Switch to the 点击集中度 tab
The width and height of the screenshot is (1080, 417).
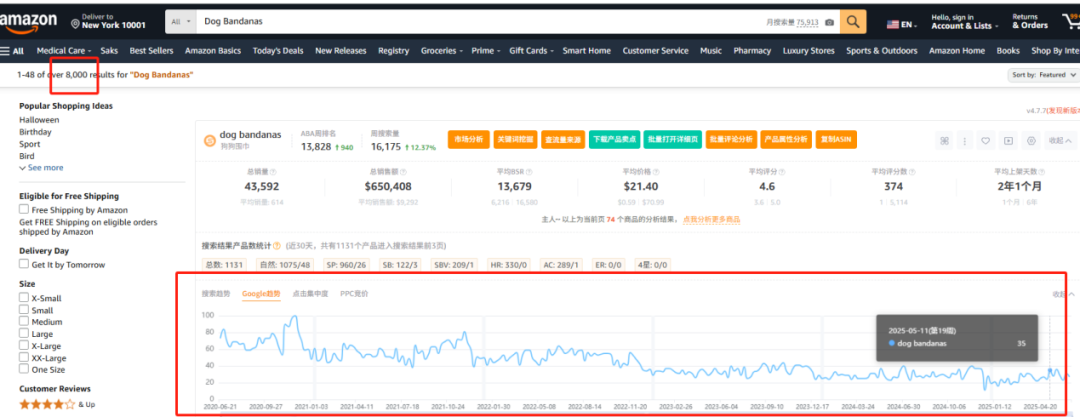click(x=311, y=294)
